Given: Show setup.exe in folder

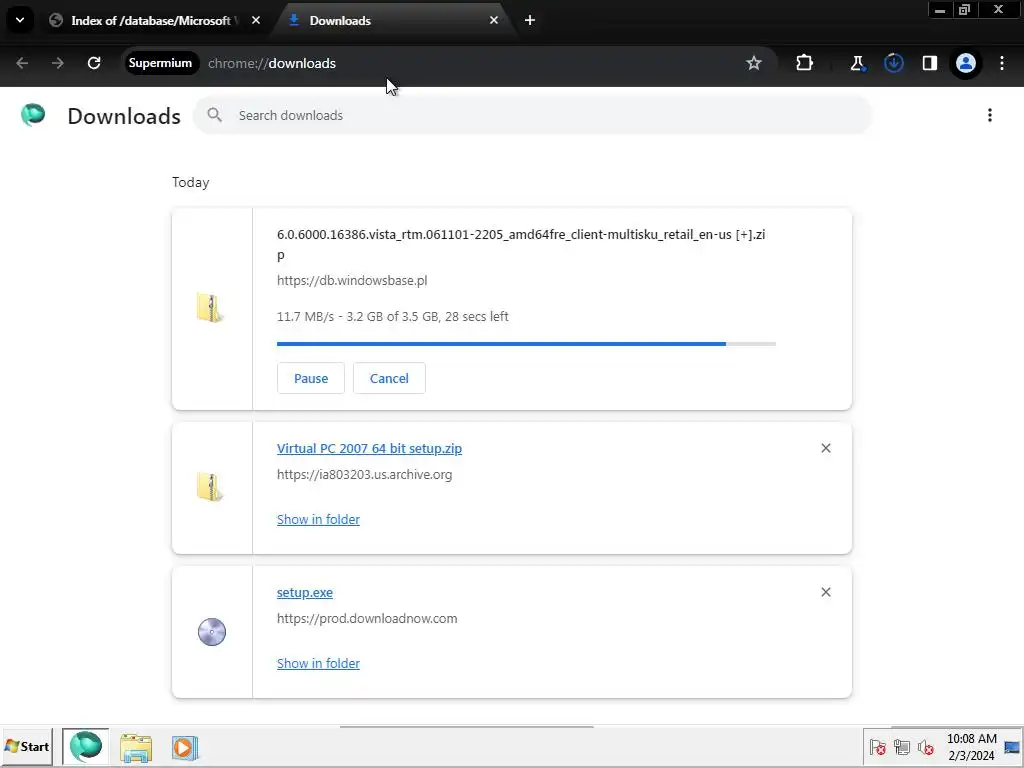Looking at the screenshot, I should pyautogui.click(x=318, y=664).
